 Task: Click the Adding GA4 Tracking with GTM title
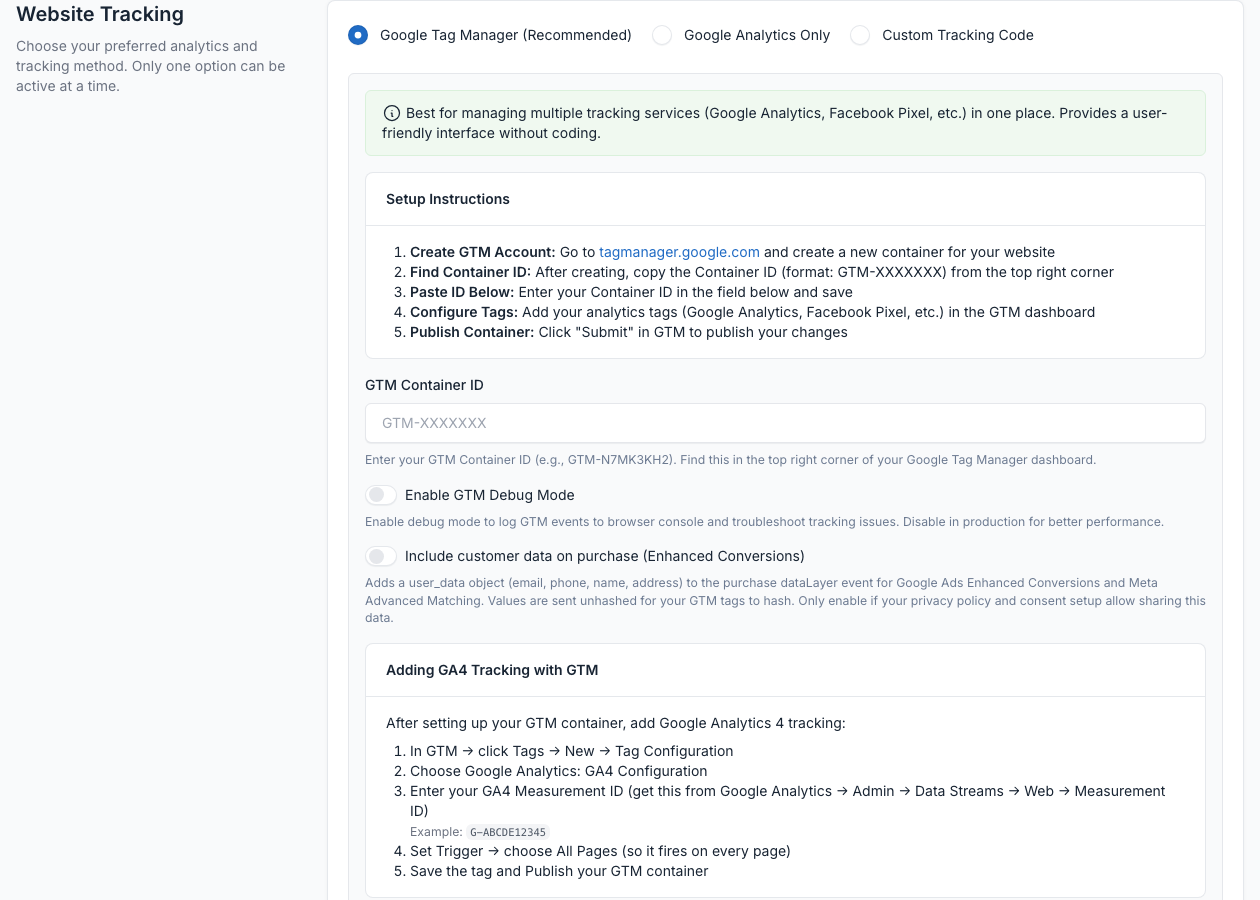[x=492, y=670]
